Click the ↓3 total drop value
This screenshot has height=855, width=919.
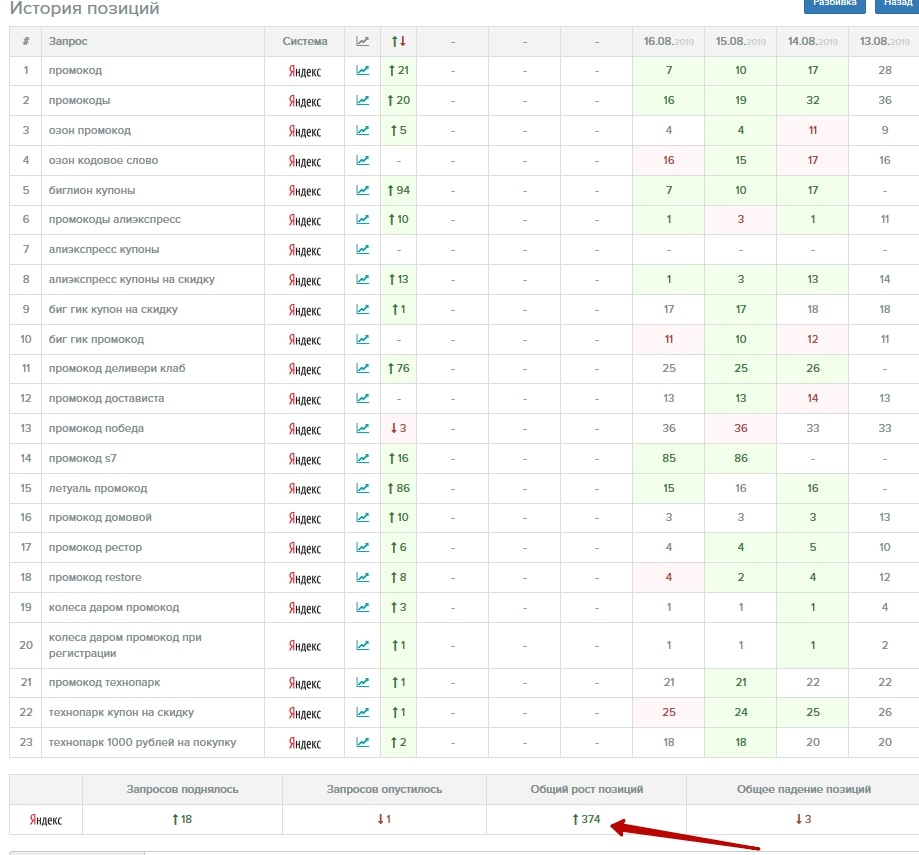tap(803, 819)
